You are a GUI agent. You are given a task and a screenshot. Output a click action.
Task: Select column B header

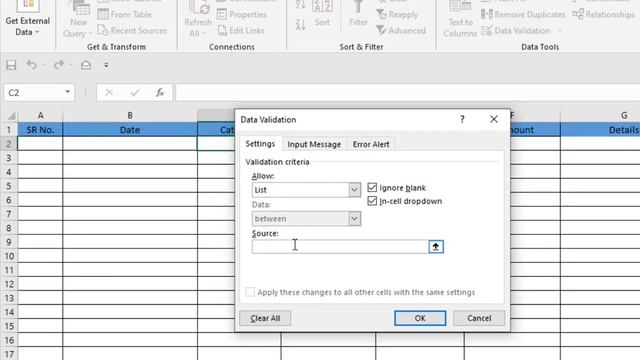click(x=130, y=116)
